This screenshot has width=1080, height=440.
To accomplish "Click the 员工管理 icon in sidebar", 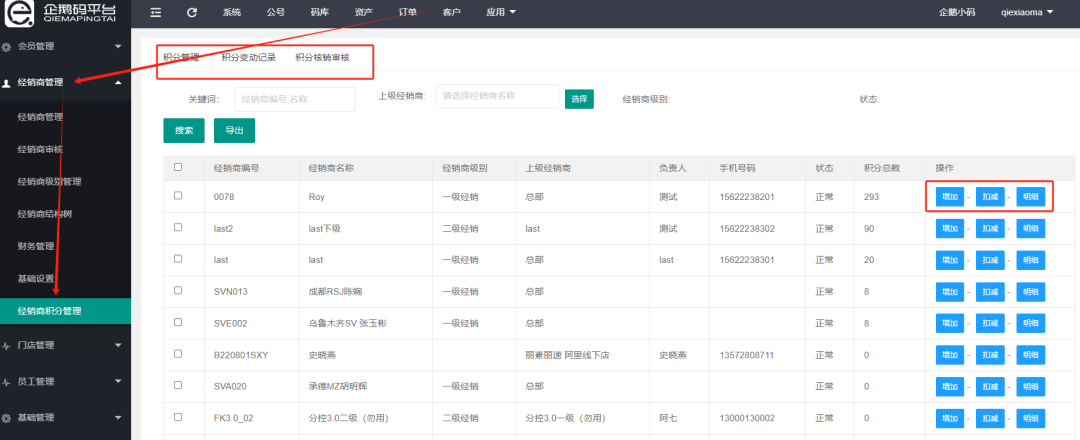I will (x=8, y=381).
